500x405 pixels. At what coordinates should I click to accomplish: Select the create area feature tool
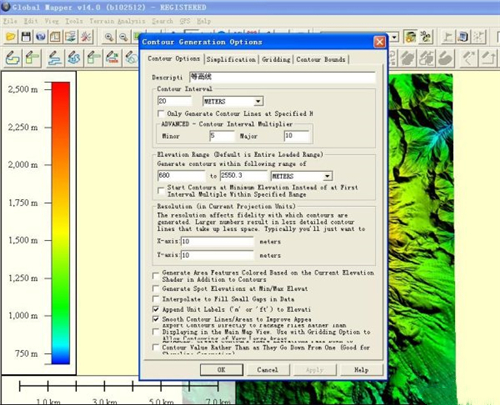click(x=13, y=58)
